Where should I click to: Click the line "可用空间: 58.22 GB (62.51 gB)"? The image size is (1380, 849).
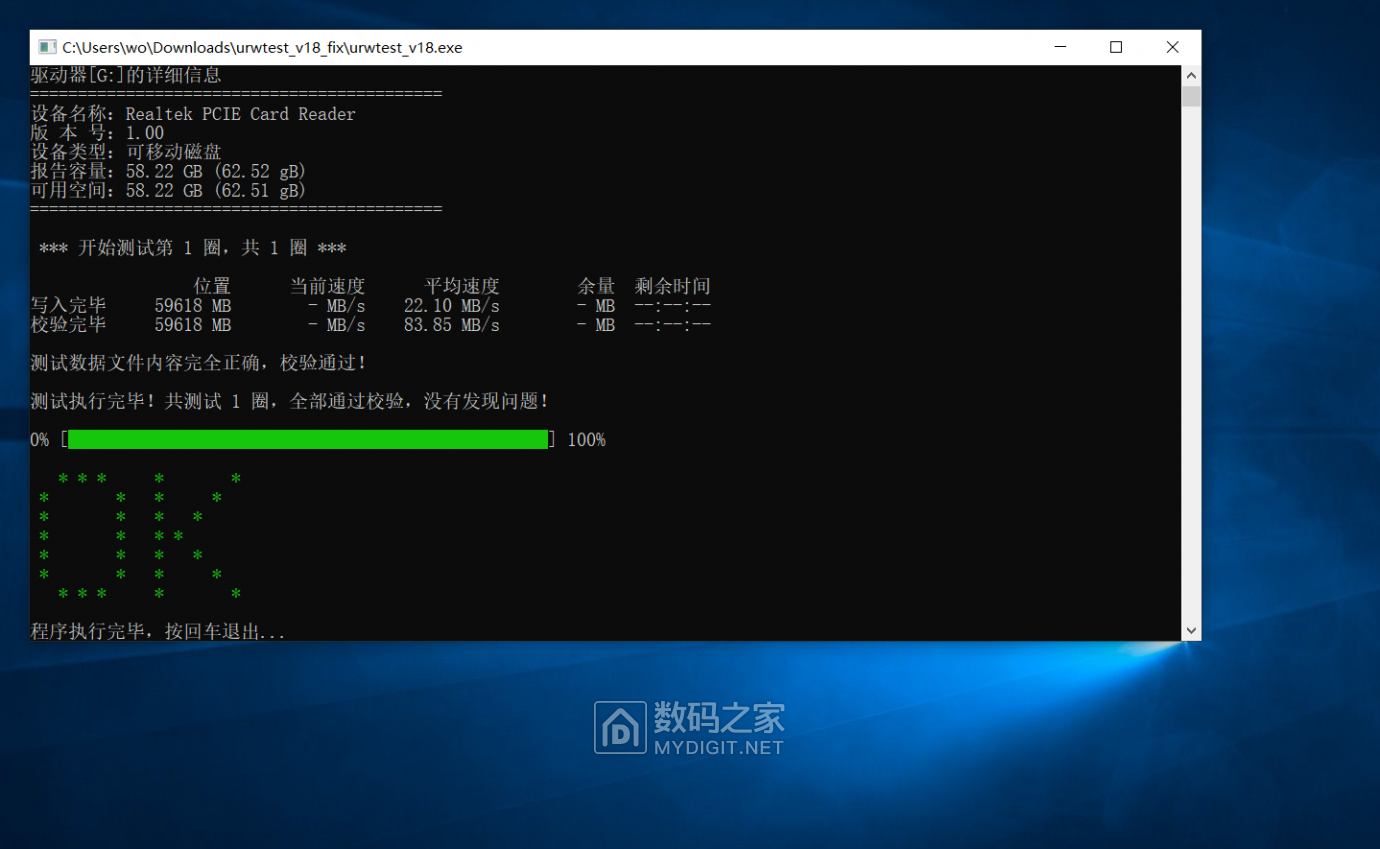tap(168, 191)
